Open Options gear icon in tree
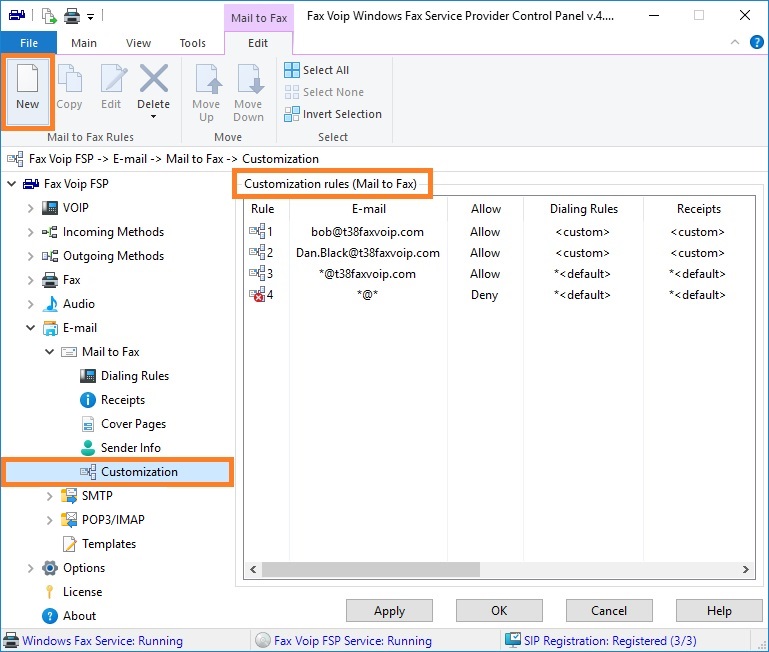769x652 pixels. (50, 568)
